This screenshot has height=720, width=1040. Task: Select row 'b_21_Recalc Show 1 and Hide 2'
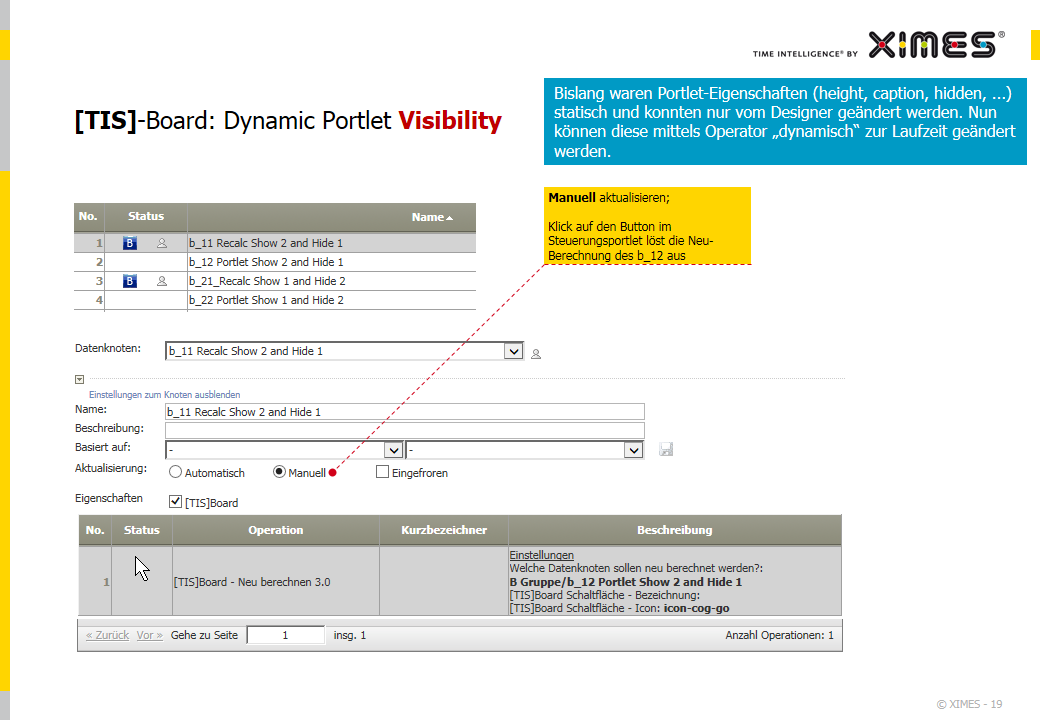275,281
